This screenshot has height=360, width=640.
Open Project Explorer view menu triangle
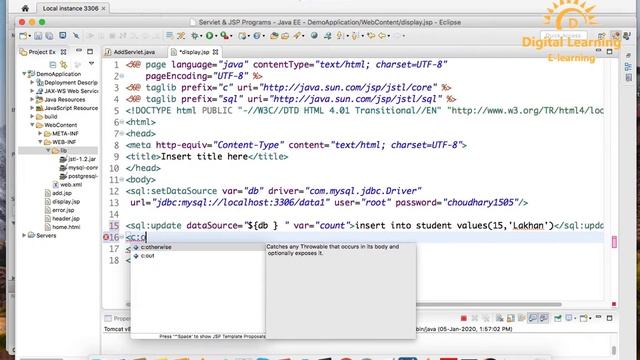tap(91, 64)
